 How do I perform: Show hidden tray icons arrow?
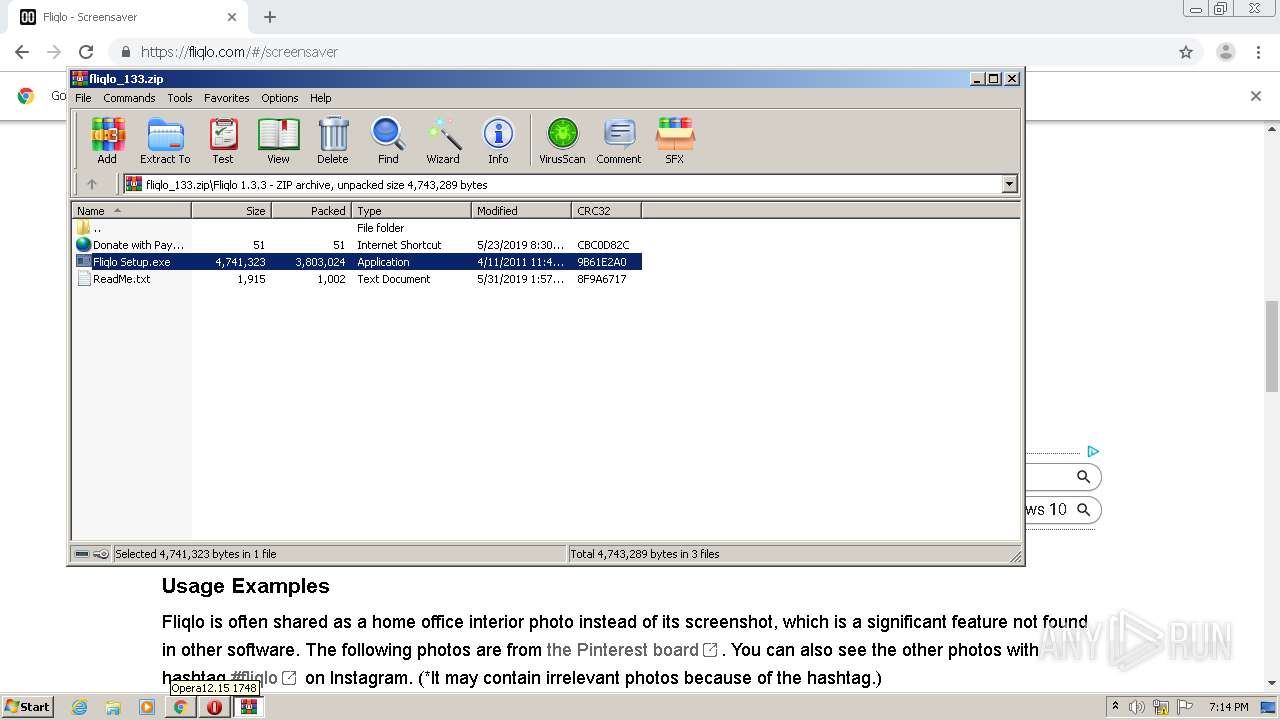(1115, 707)
